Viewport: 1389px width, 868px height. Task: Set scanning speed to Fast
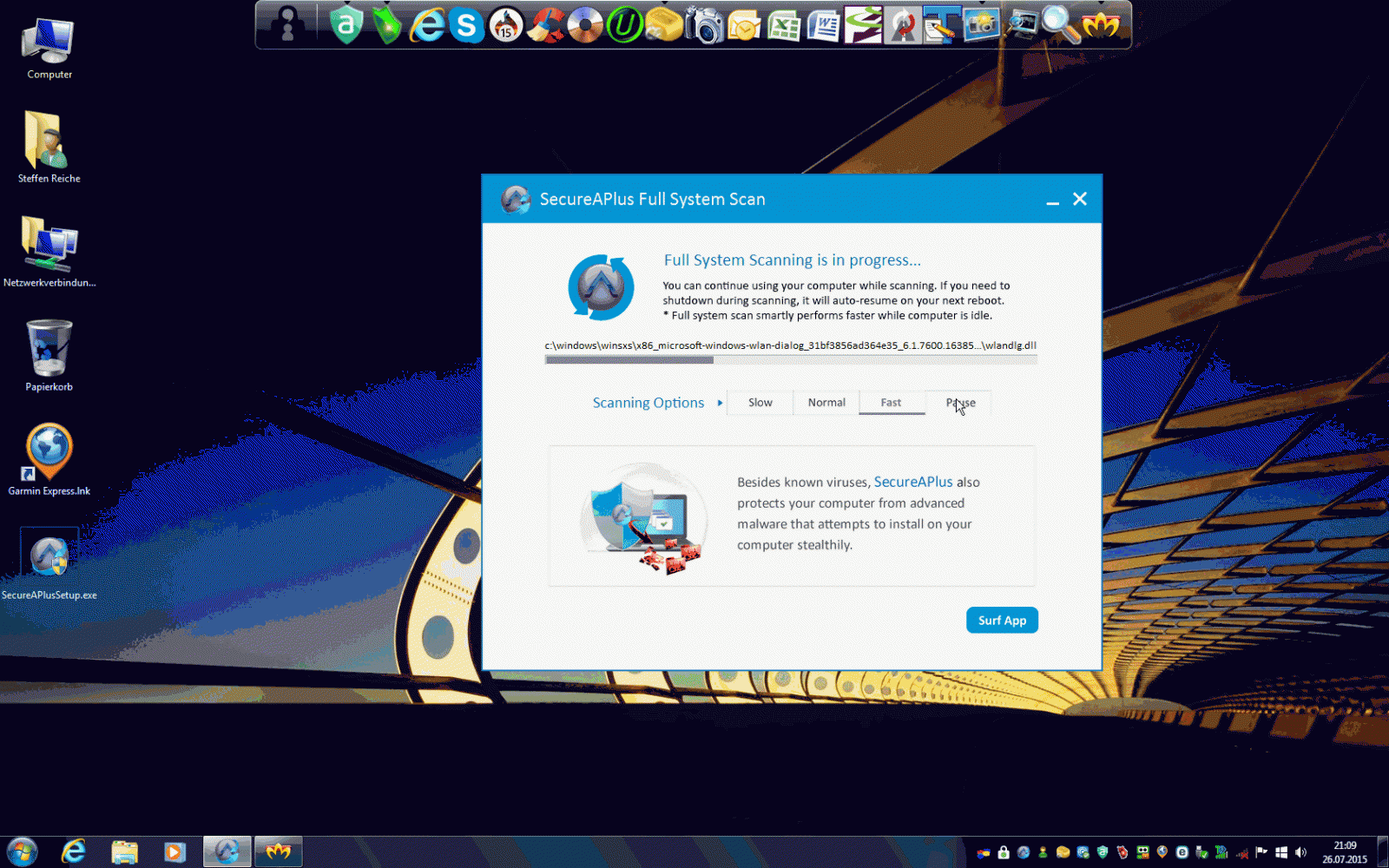coord(891,403)
